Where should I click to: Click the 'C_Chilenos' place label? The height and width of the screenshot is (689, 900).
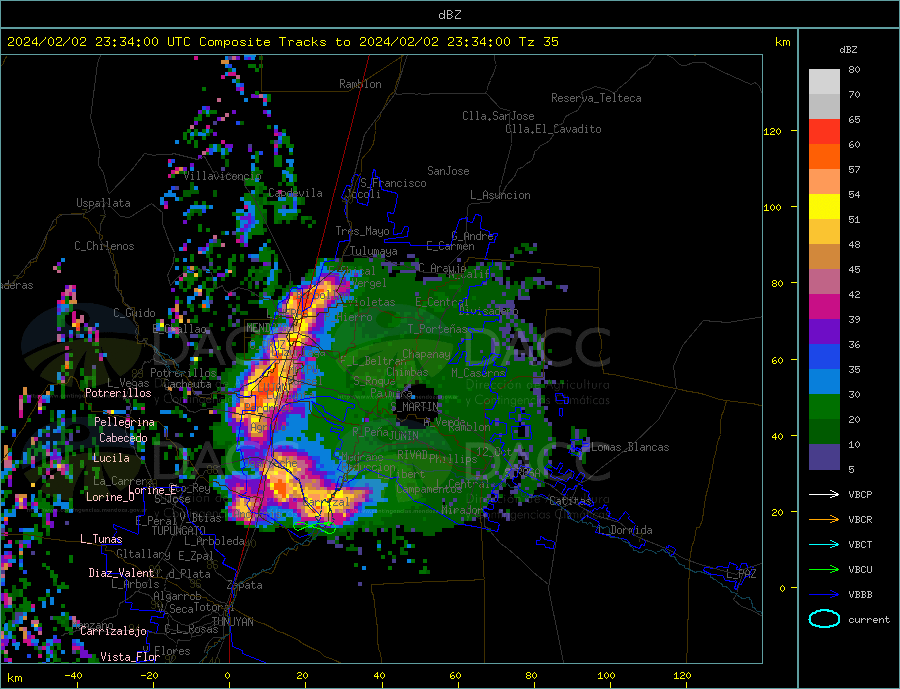click(104, 246)
